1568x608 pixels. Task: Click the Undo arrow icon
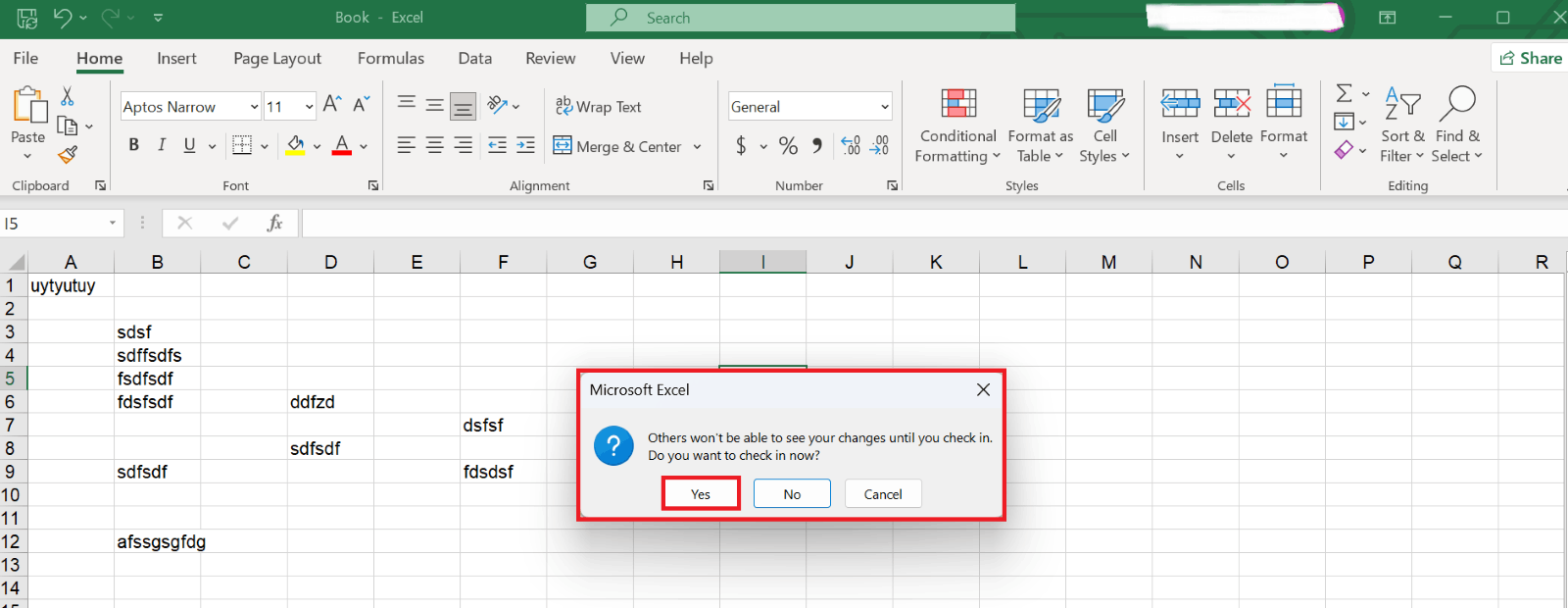click(x=63, y=17)
